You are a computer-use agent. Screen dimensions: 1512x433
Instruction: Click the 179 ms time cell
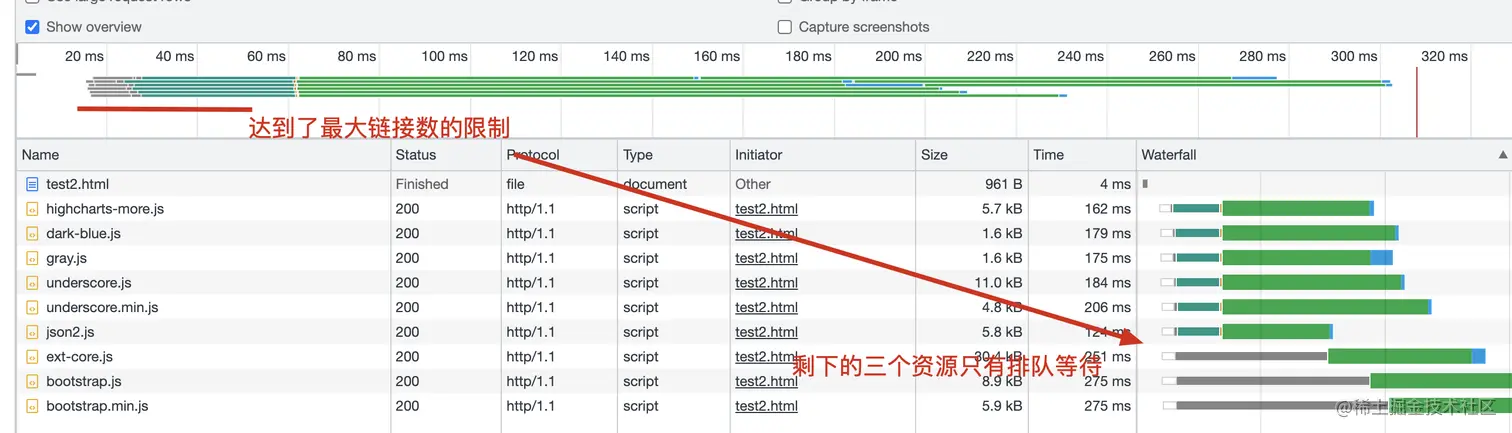tap(1107, 233)
